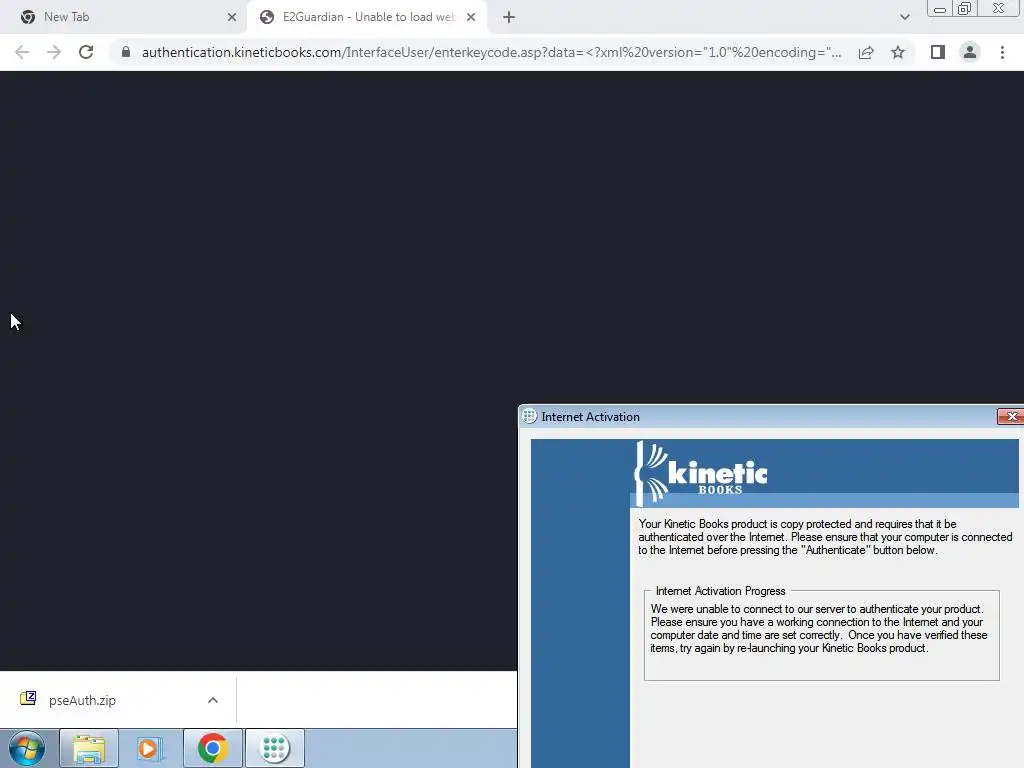This screenshot has height=768, width=1024.
Task: Open Chrome side panel
Action: click(x=938, y=52)
